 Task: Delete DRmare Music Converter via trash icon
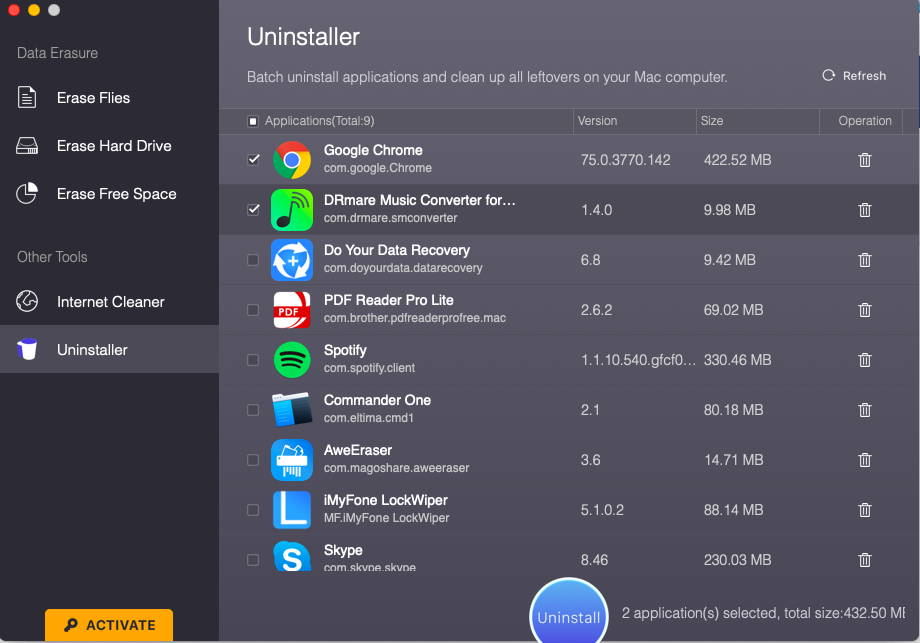[x=865, y=209]
